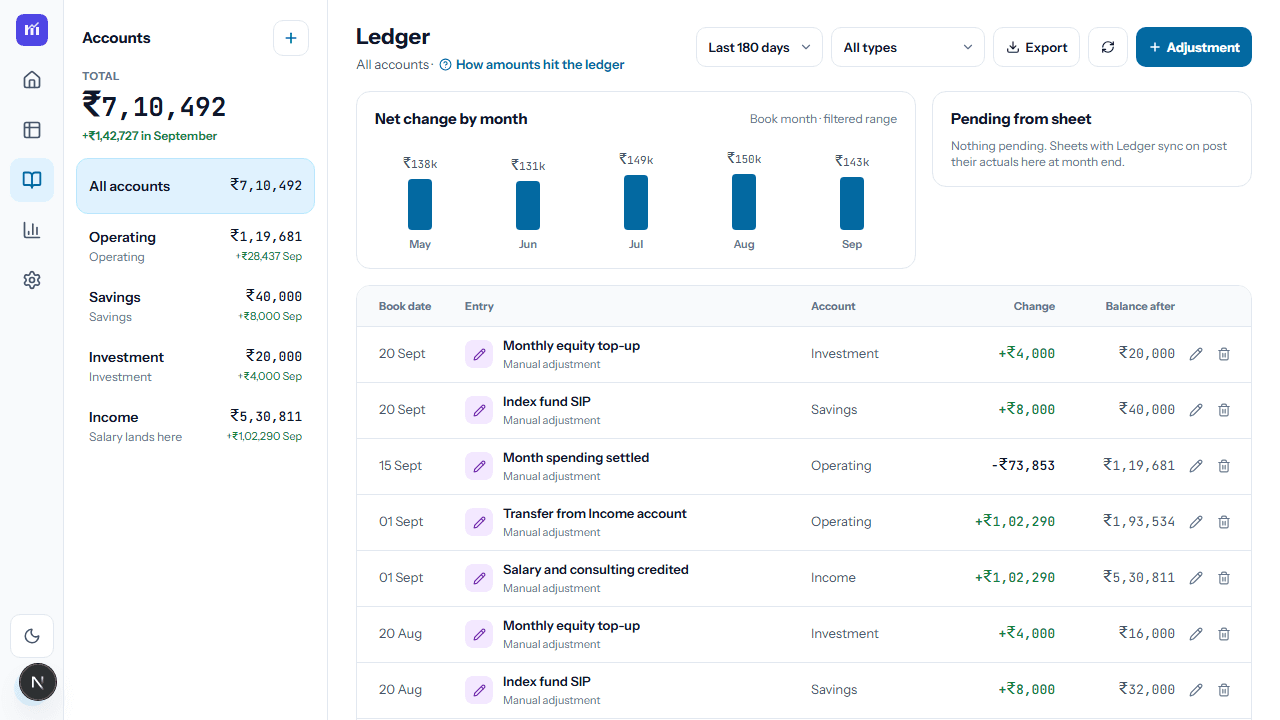This screenshot has height=720, width=1280.
Task: Open settings gear in sidebar
Action: click(32, 280)
